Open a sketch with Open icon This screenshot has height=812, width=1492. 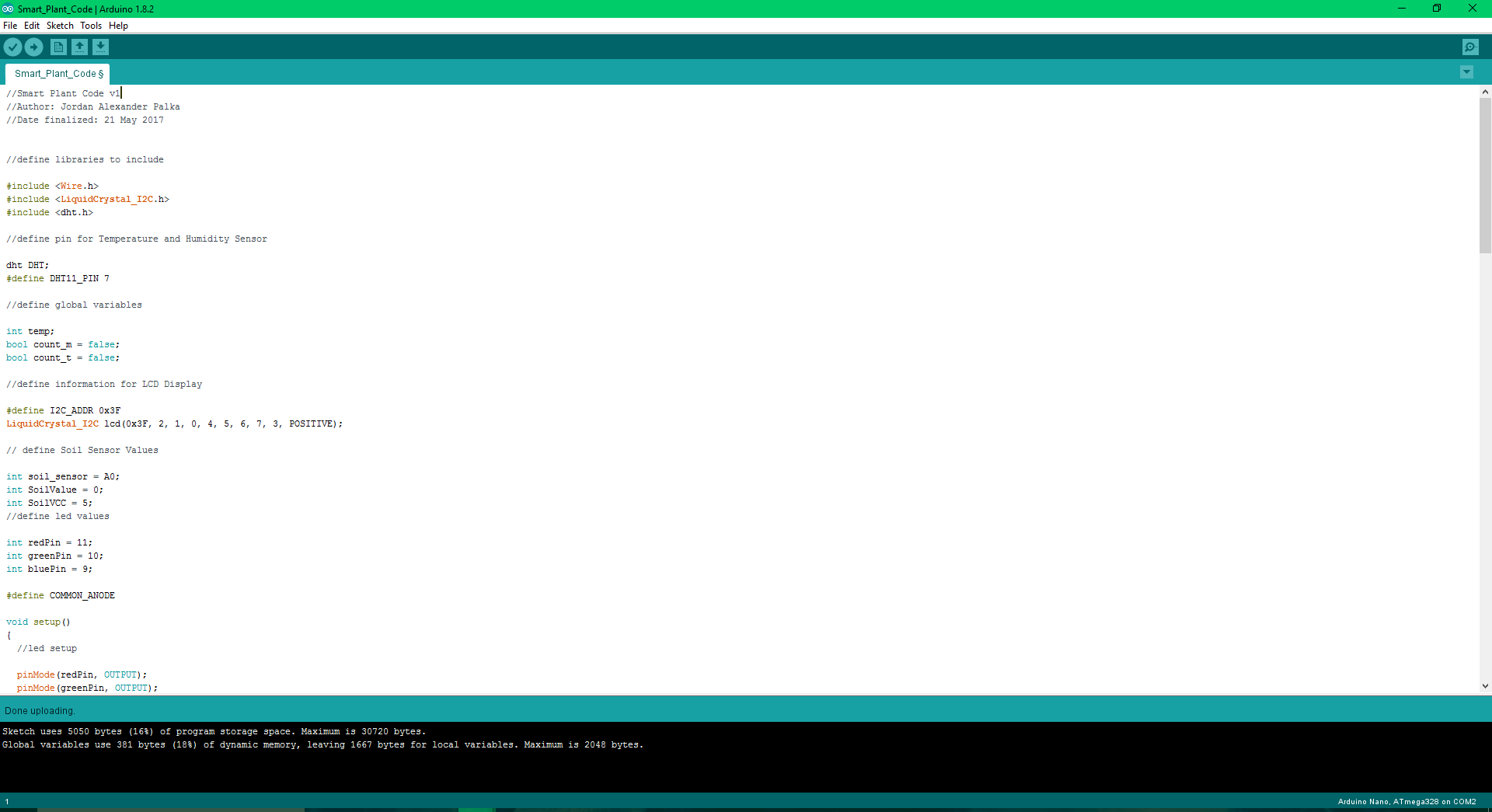coord(79,47)
